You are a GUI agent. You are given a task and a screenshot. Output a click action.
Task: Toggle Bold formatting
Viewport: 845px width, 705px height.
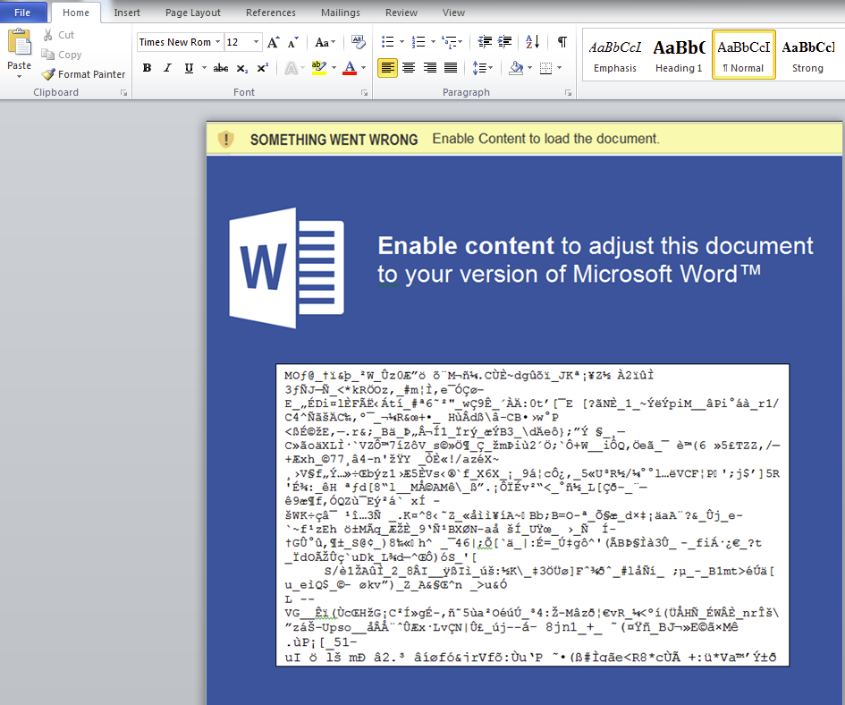click(147, 68)
